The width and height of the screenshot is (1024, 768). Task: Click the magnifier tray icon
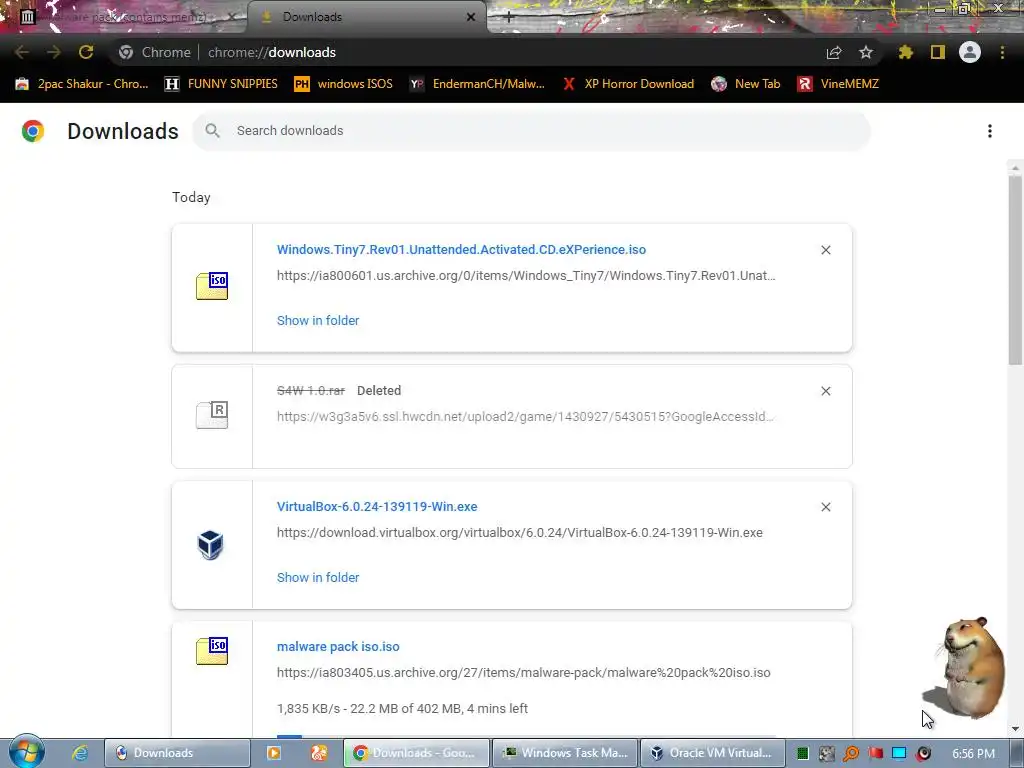[851, 754]
